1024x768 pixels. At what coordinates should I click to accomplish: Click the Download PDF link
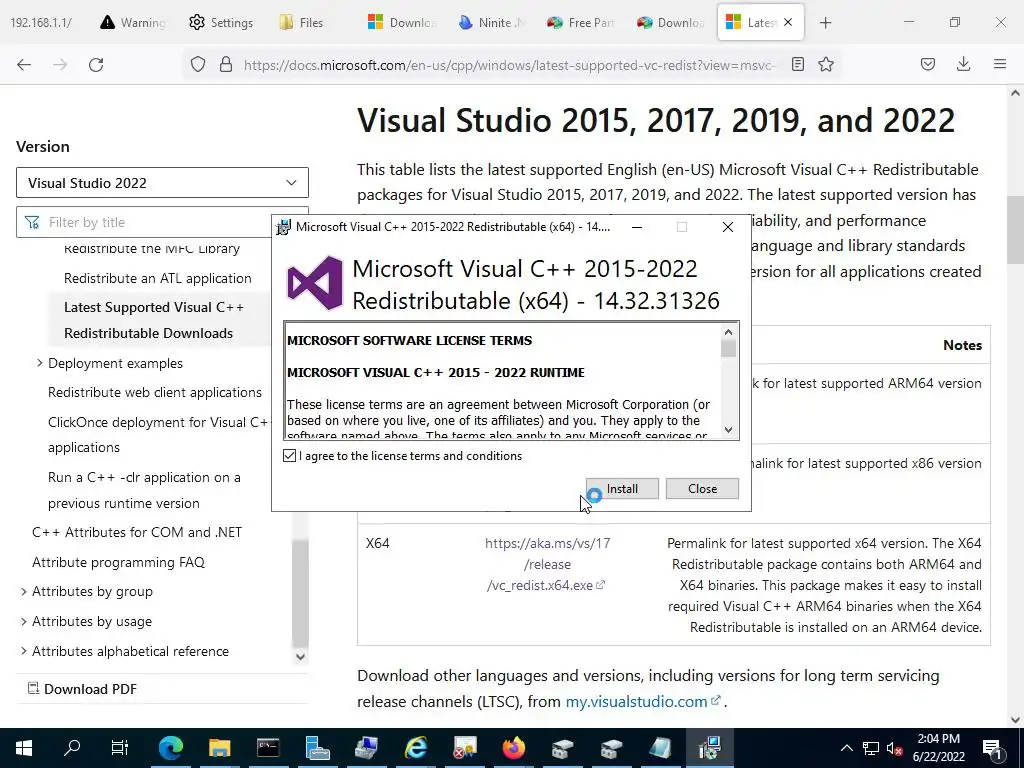[82, 689]
